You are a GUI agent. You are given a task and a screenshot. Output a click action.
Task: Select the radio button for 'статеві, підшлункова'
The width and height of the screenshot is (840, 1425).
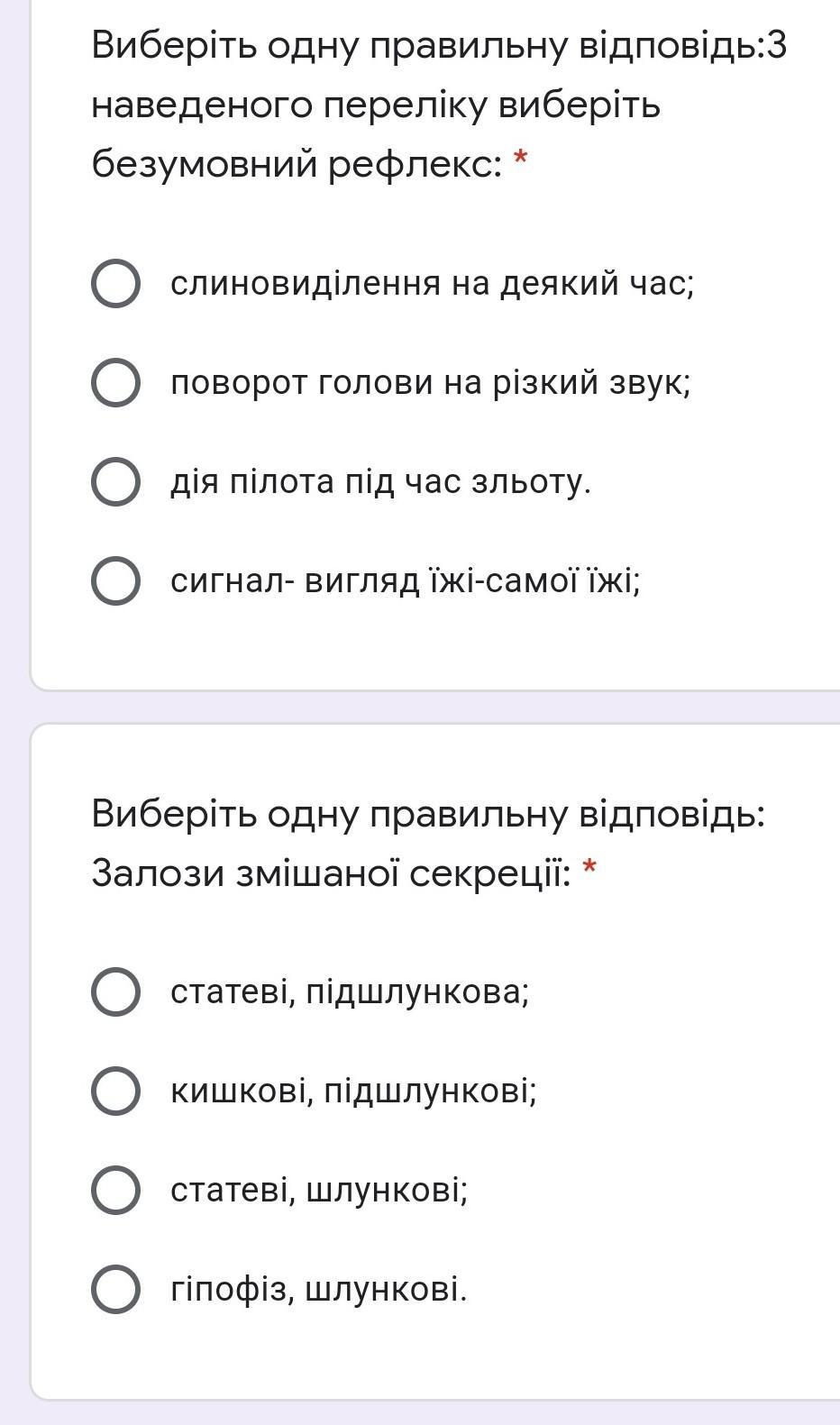115,991
